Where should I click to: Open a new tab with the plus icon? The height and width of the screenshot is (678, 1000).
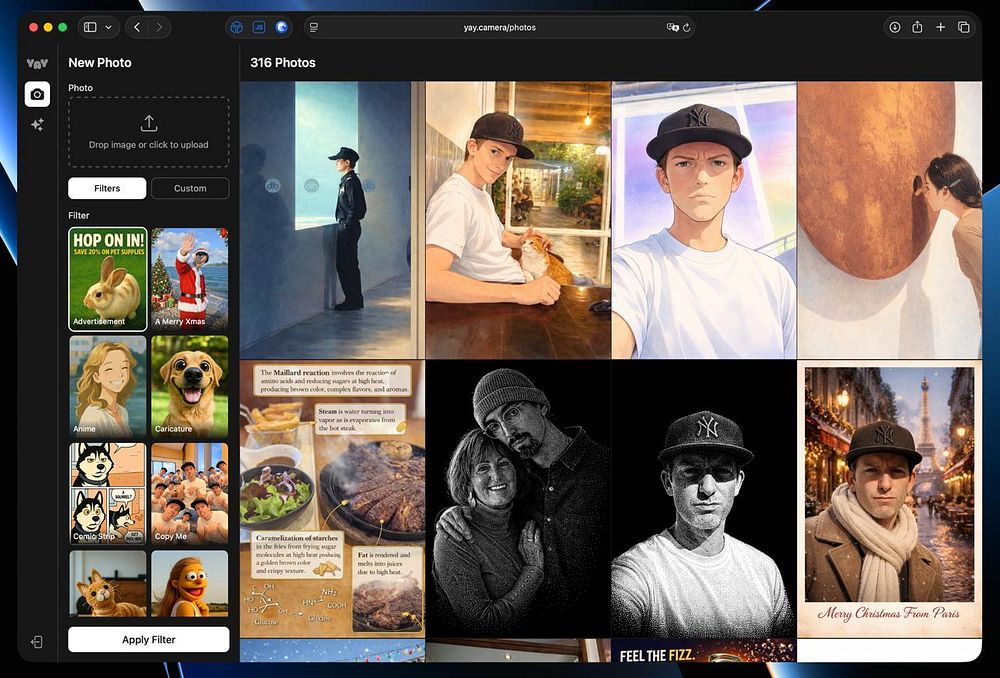pyautogui.click(x=941, y=27)
